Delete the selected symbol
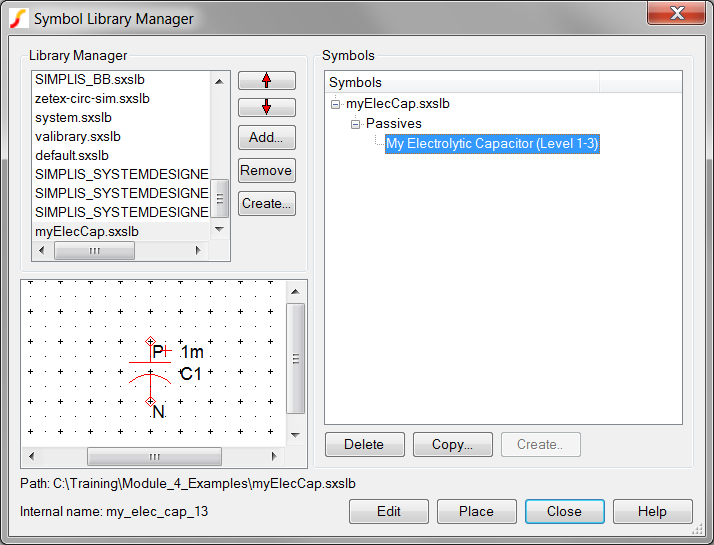The image size is (714, 545). click(x=364, y=444)
